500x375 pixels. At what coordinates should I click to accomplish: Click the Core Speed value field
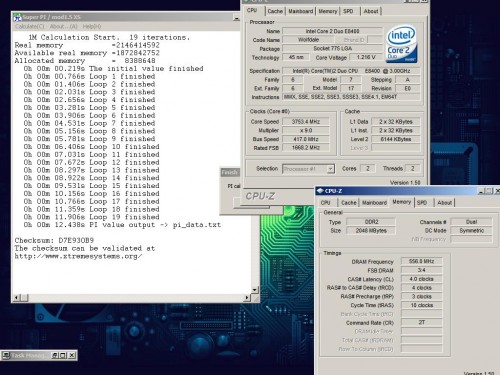coord(306,122)
